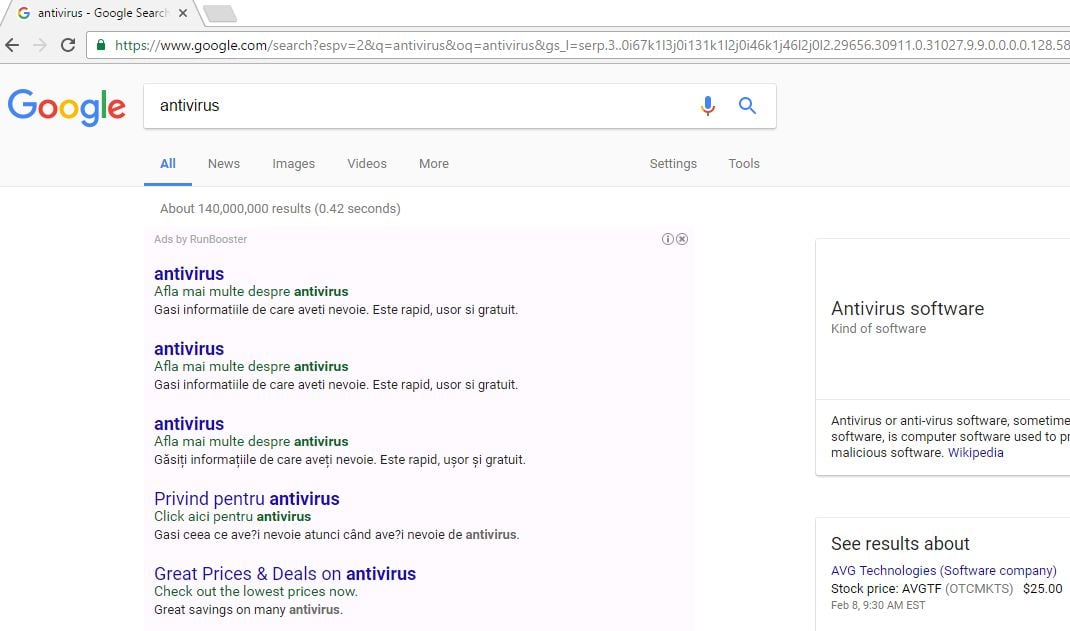This screenshot has width=1070, height=631.
Task: Open the second antivirus ad link
Action: point(189,349)
